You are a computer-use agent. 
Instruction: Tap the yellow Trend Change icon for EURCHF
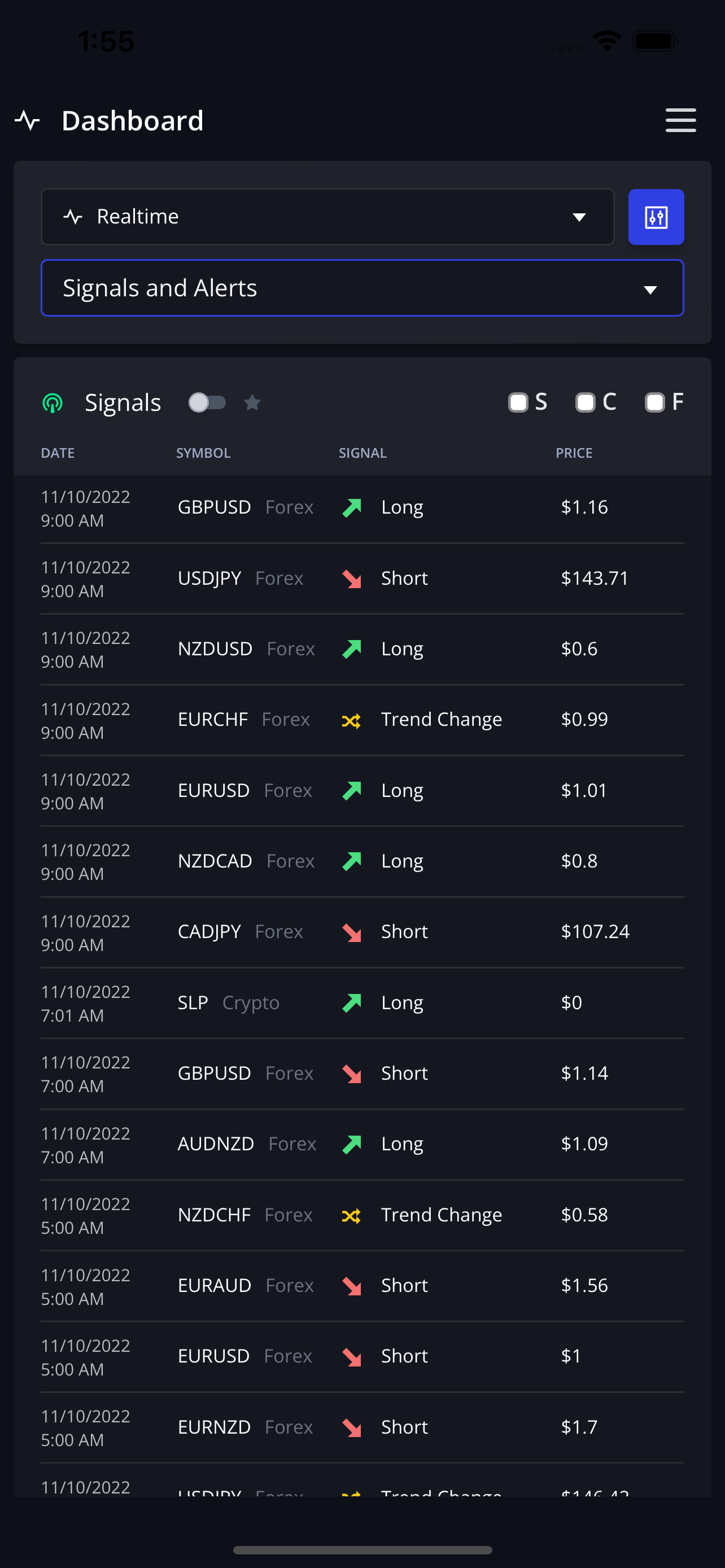point(351,721)
